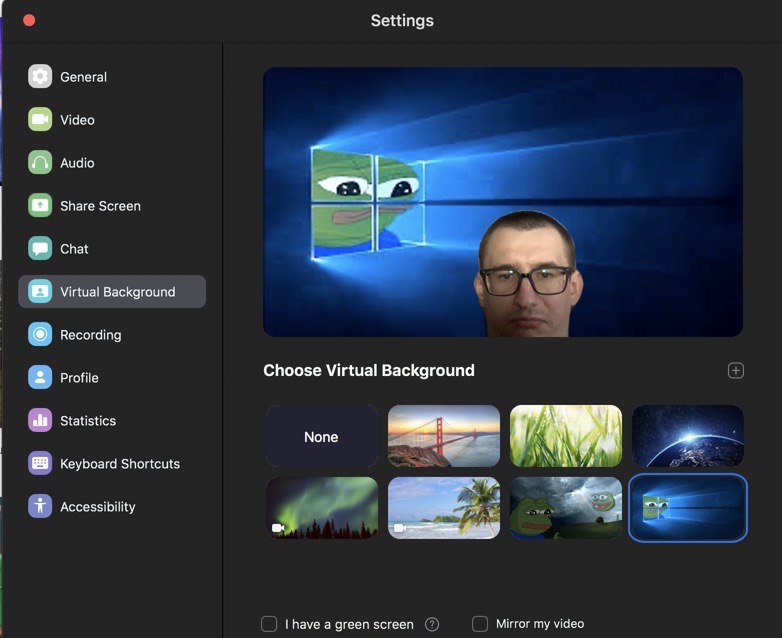
Task: Select the stormy sky frog background
Action: [566, 508]
